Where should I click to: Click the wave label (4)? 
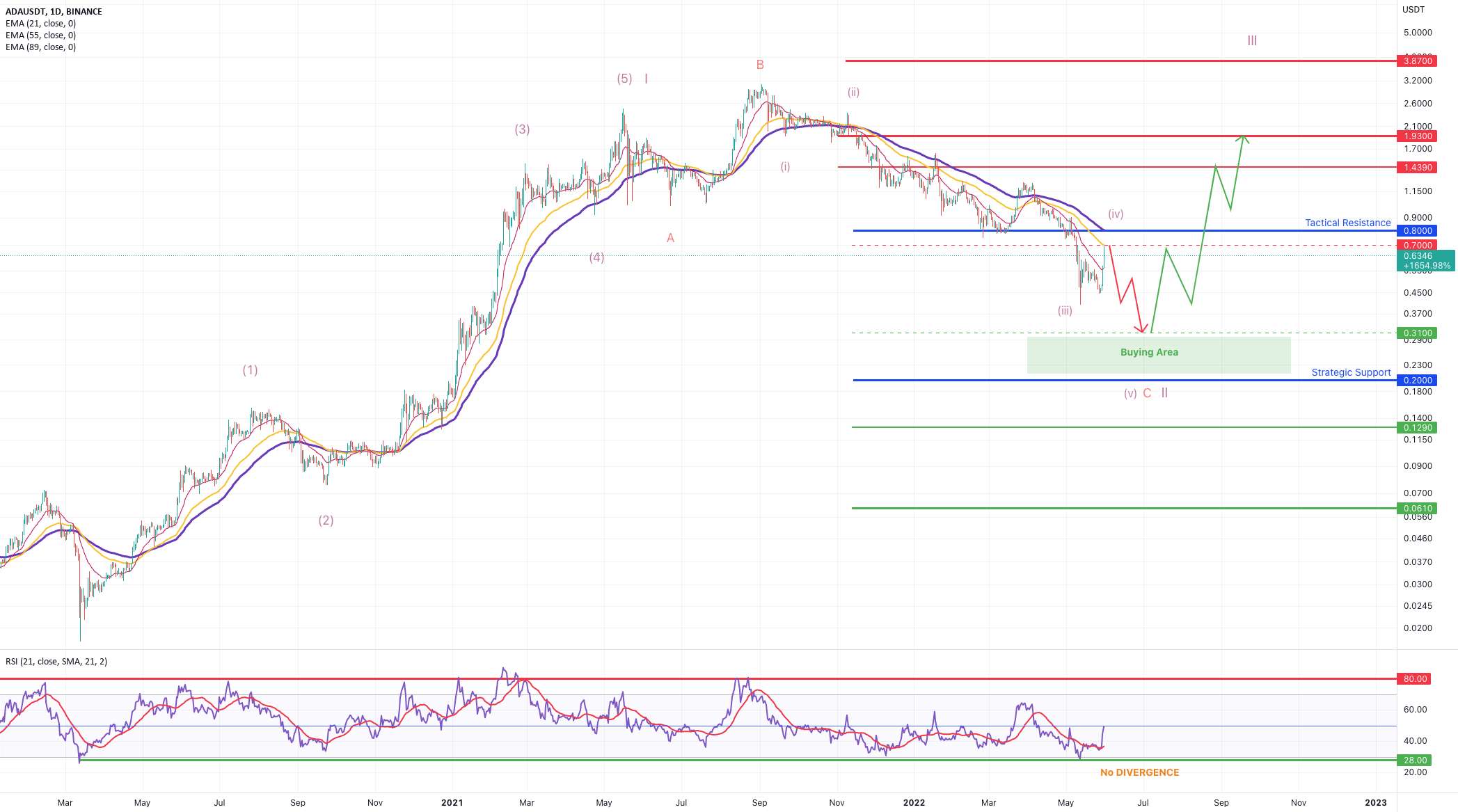(x=596, y=257)
